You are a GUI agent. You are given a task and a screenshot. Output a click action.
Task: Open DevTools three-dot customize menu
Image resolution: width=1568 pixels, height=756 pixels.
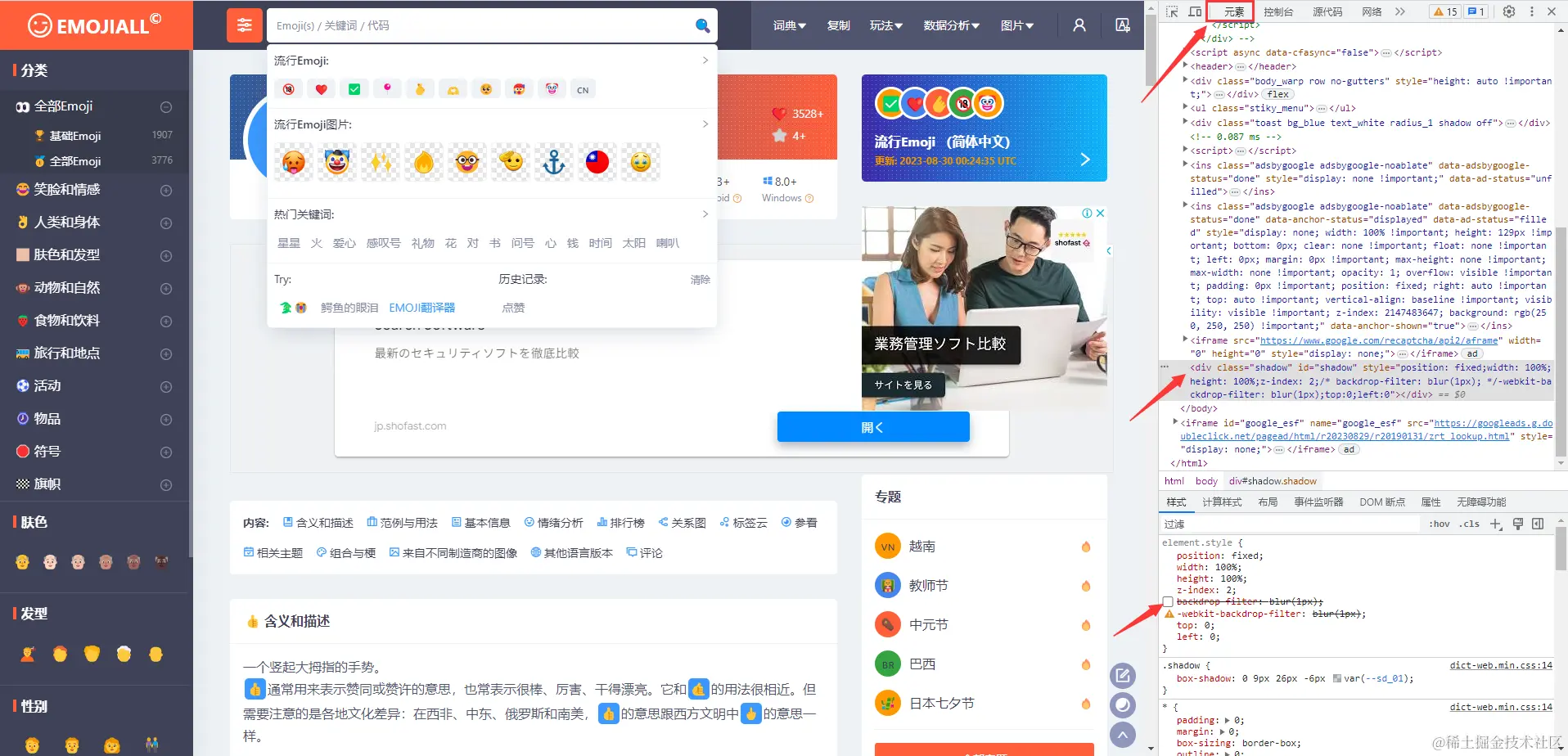pos(1532,11)
